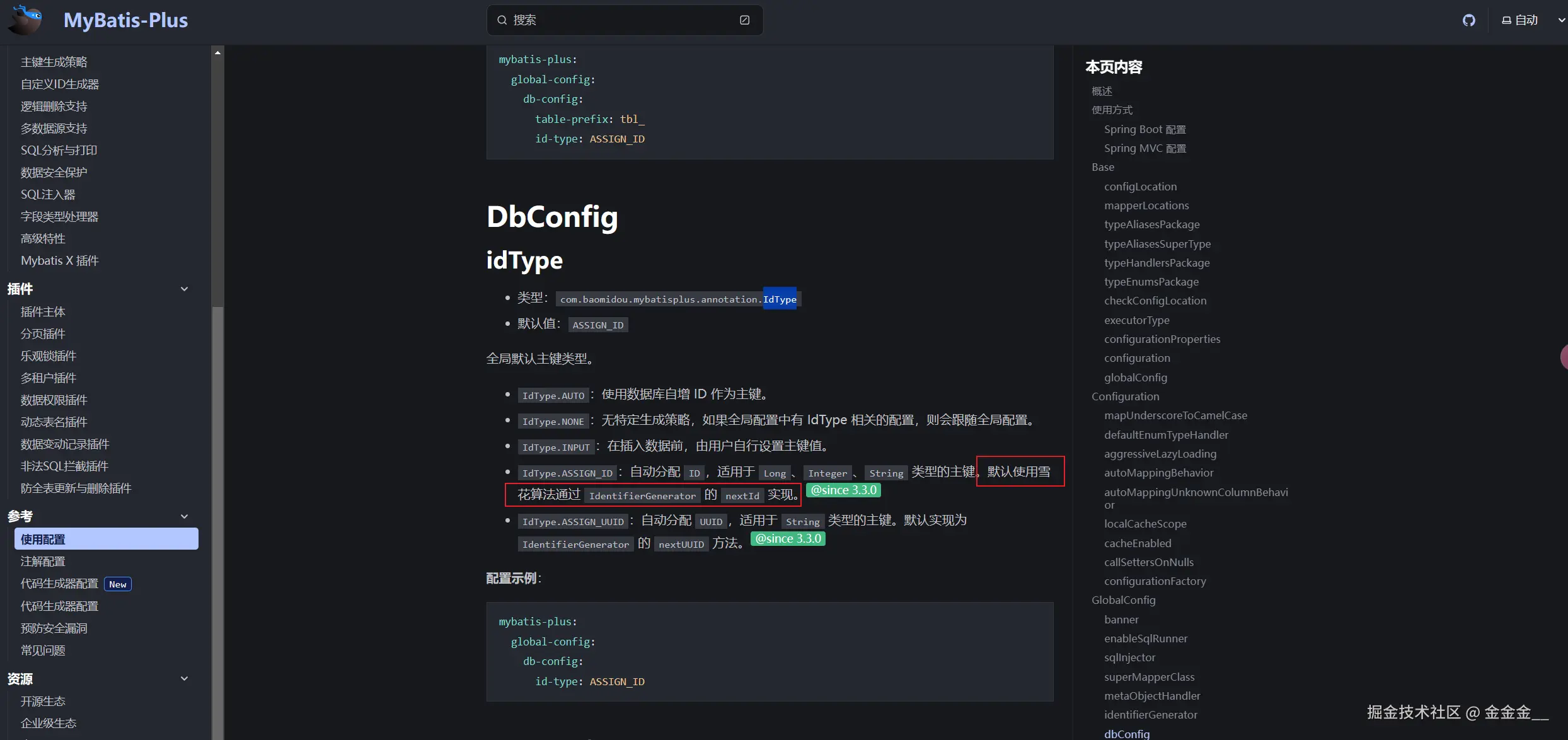Image resolution: width=1568 pixels, height=740 pixels.
Task: Click the keyboard shortcut icon in search box
Action: (744, 20)
